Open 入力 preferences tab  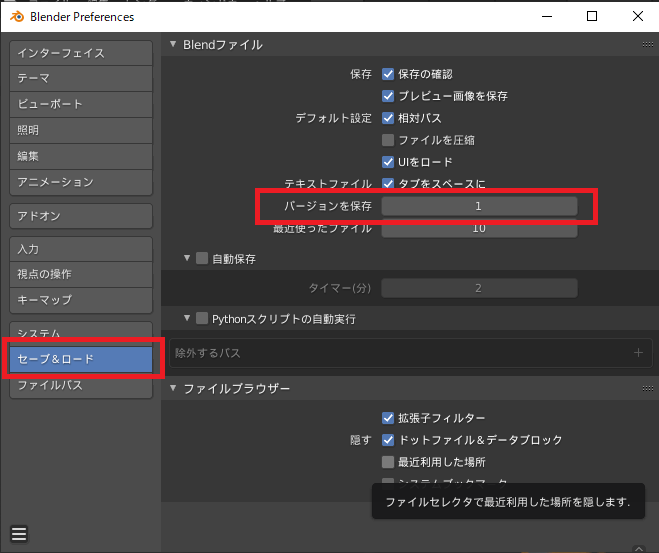click(81, 249)
